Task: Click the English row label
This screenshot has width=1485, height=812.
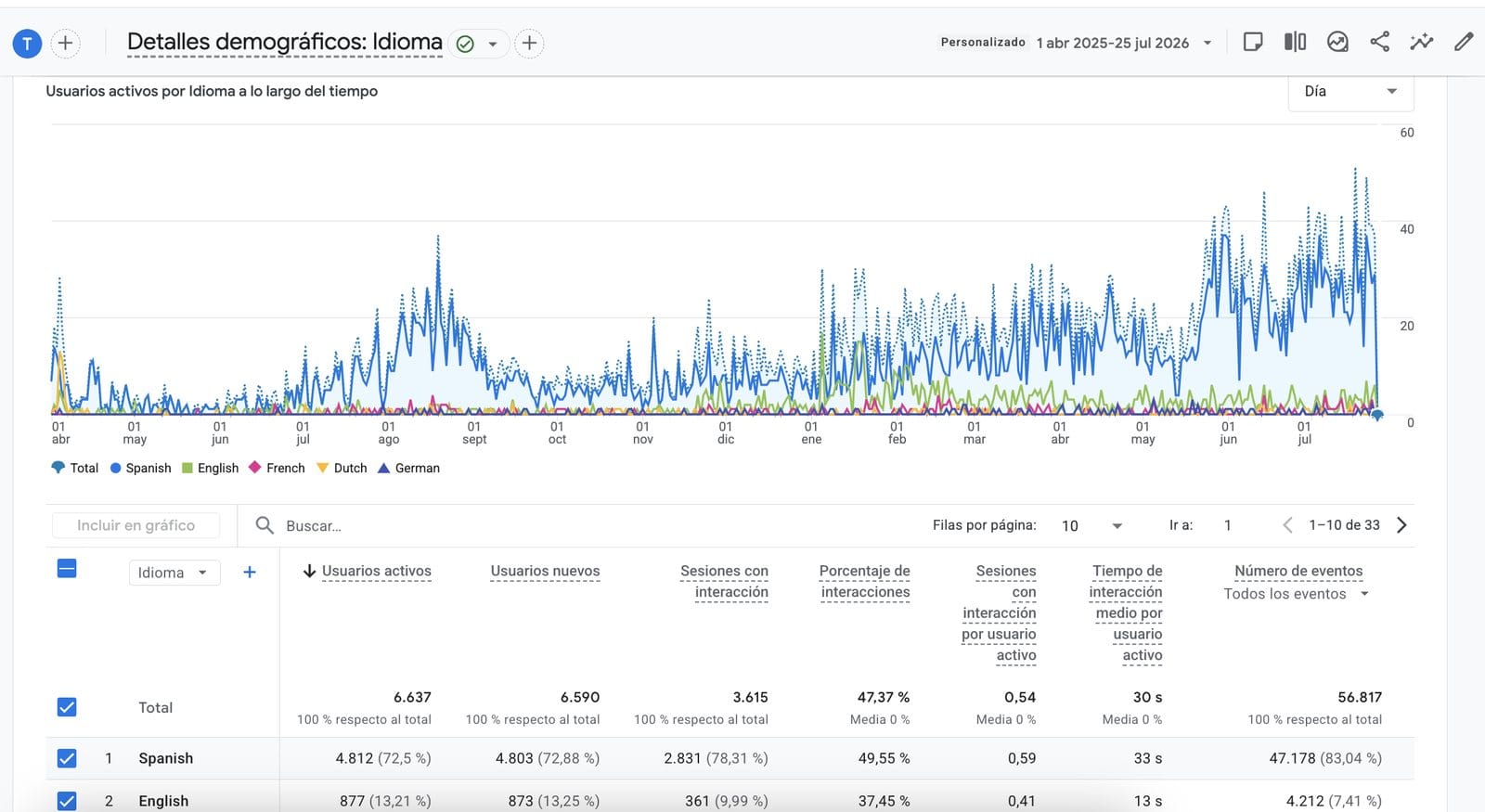Action: pyautogui.click(x=163, y=801)
